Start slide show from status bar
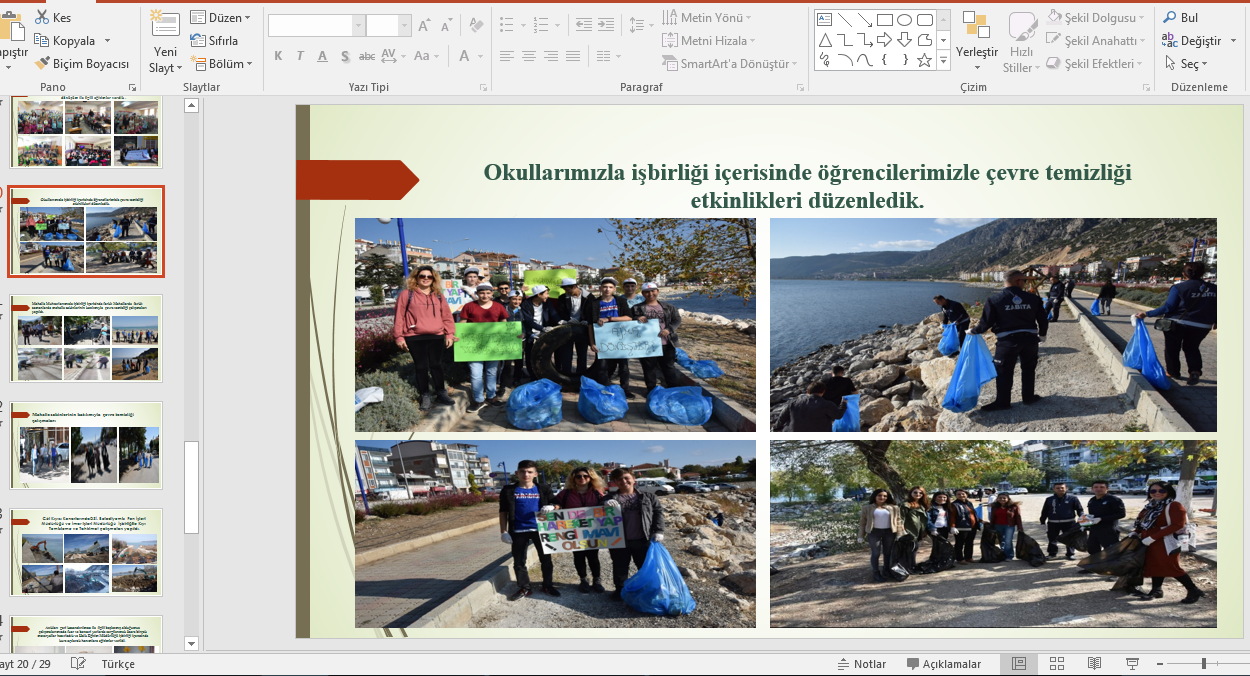This screenshot has height=676, width=1250. 1133,664
